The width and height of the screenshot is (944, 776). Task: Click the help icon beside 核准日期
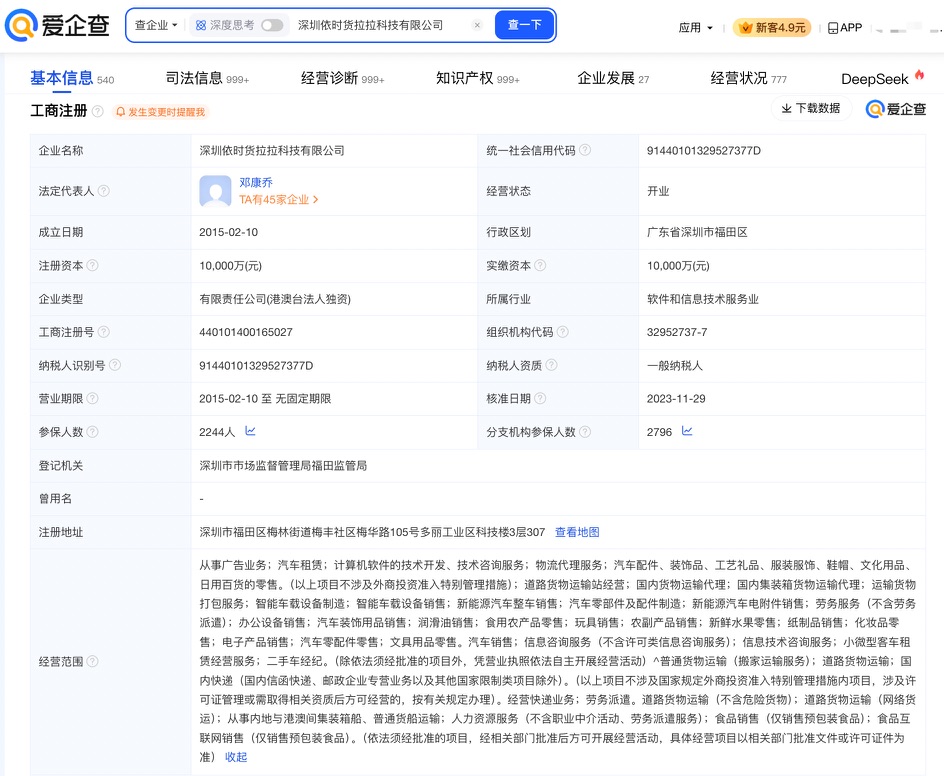pos(540,399)
